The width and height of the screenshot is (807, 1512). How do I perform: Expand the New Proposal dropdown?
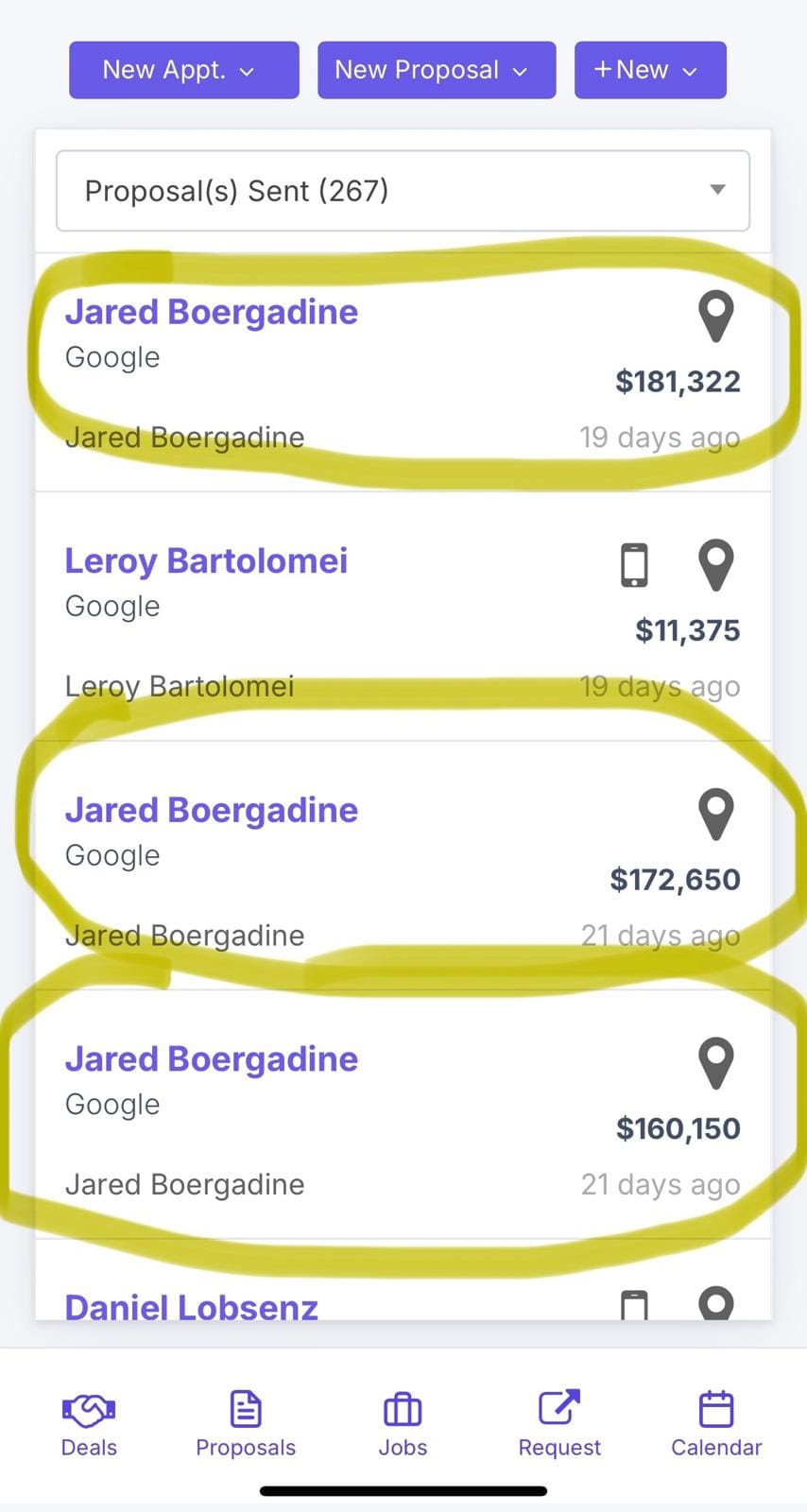tap(437, 70)
